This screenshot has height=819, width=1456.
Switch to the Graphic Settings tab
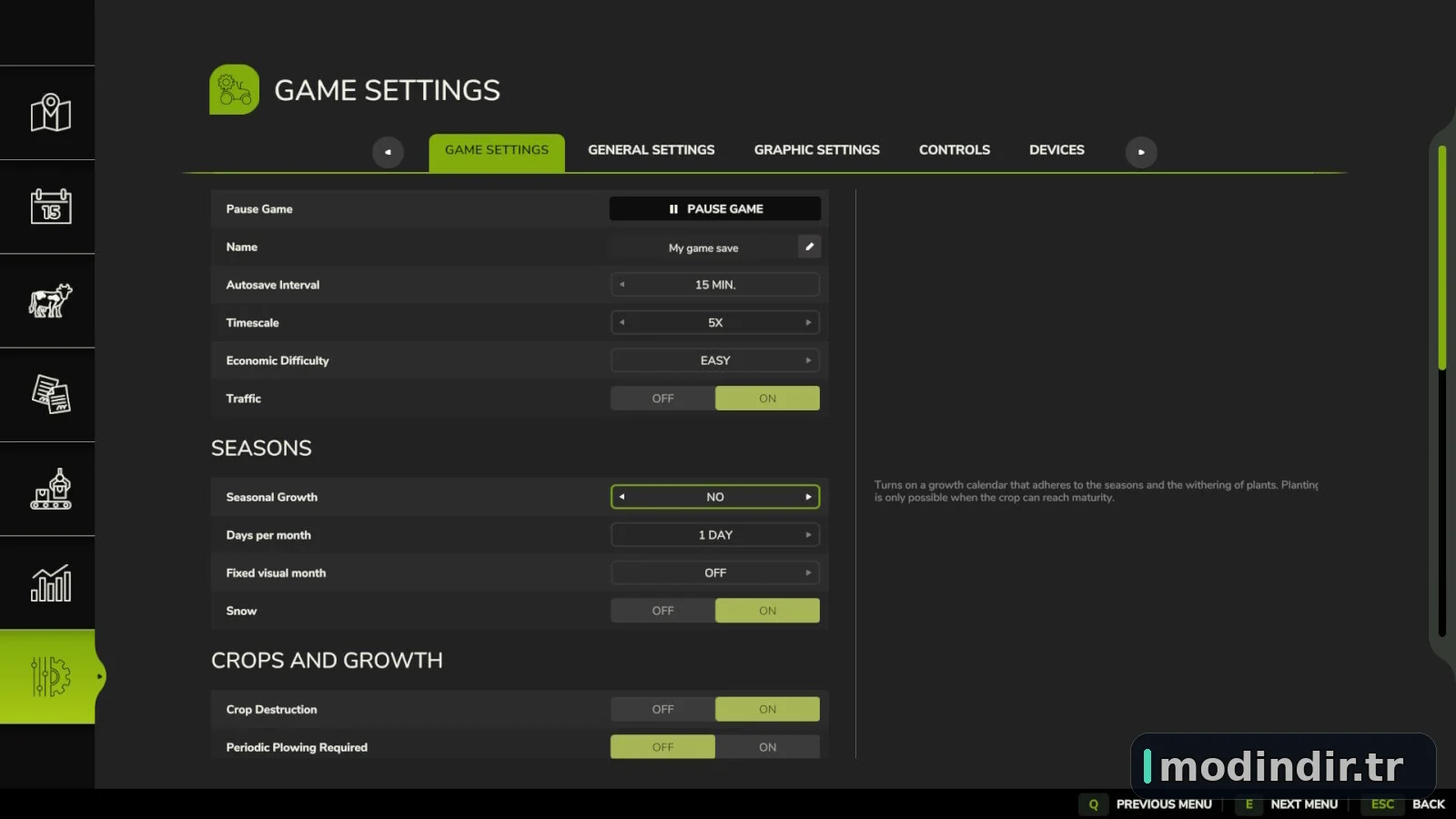pos(816,150)
